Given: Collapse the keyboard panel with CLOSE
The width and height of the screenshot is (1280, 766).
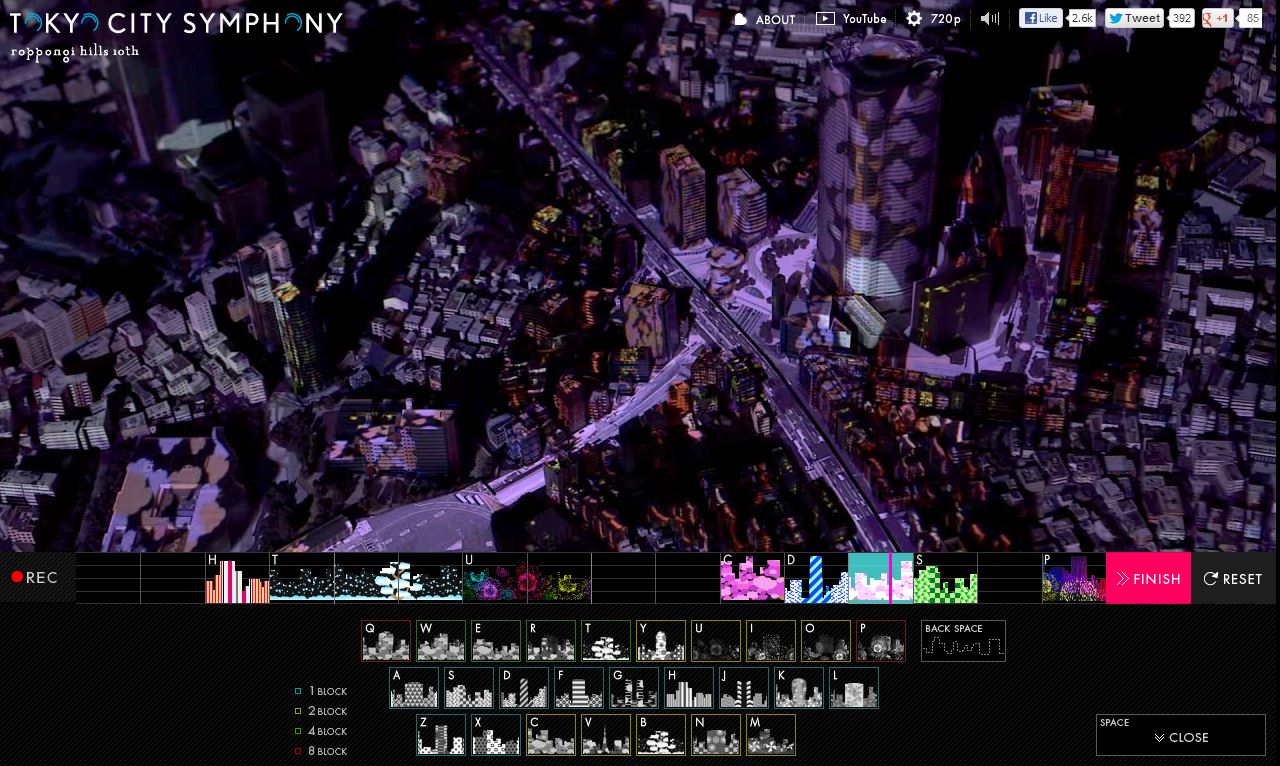Looking at the screenshot, I should (x=1181, y=737).
